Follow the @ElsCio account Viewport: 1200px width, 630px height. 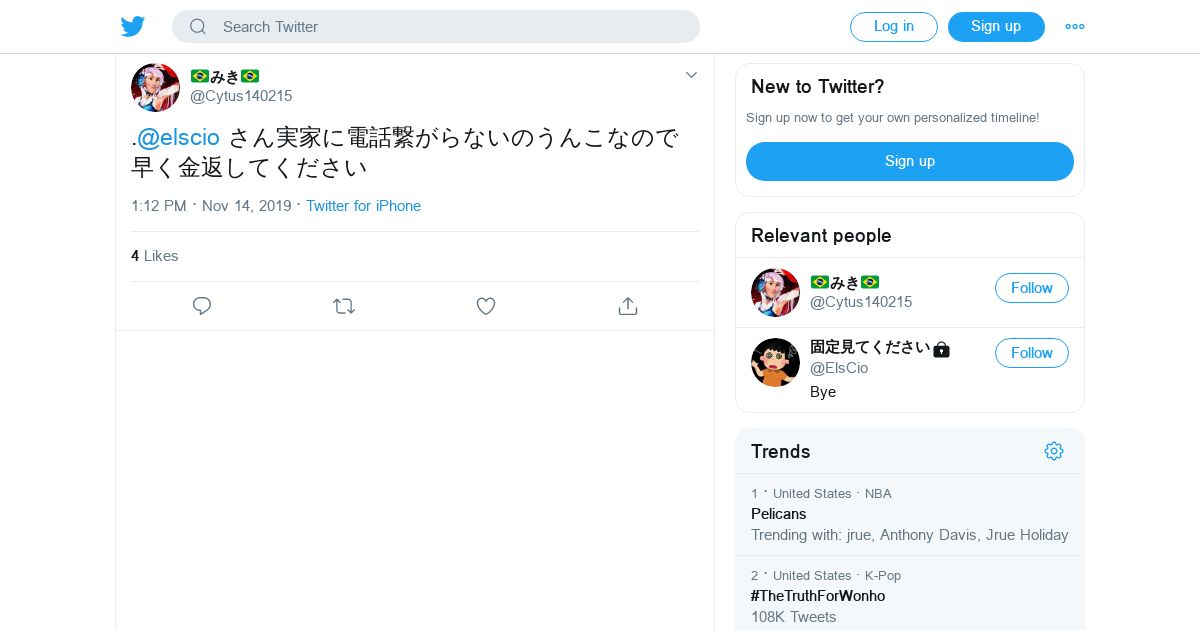(x=1031, y=353)
